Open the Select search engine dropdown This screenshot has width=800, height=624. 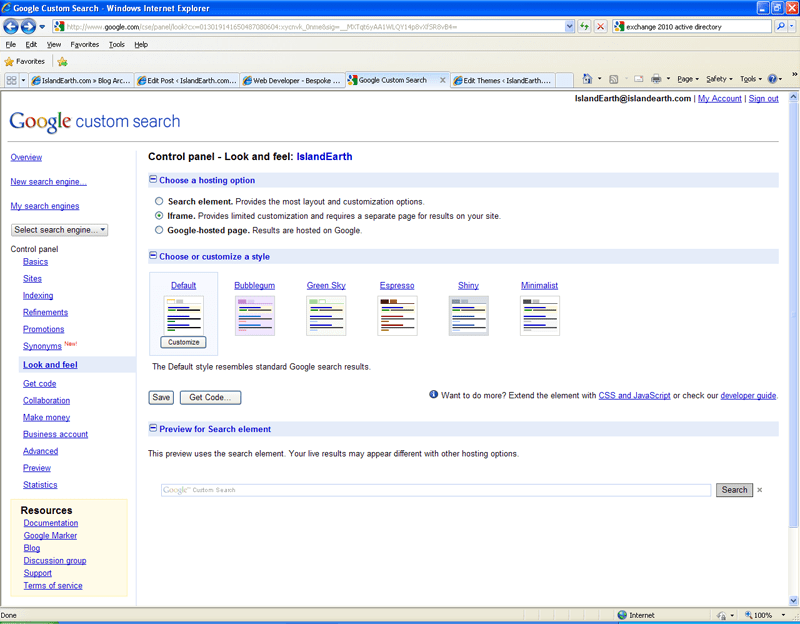[x=59, y=230]
